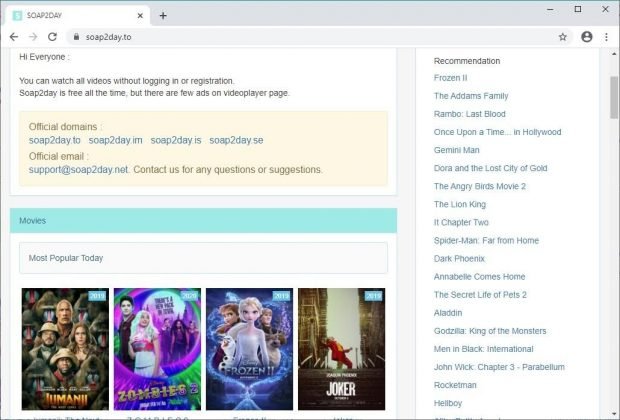Maximize the Chrome window
The height and width of the screenshot is (420, 620).
click(x=578, y=9)
